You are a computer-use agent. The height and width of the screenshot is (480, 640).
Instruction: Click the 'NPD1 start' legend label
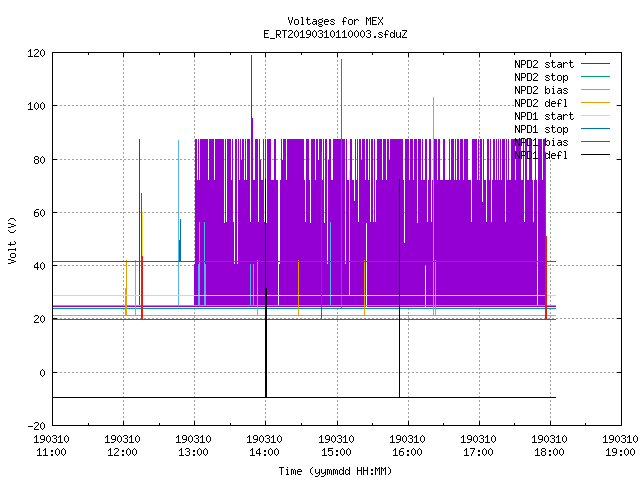[544, 116]
